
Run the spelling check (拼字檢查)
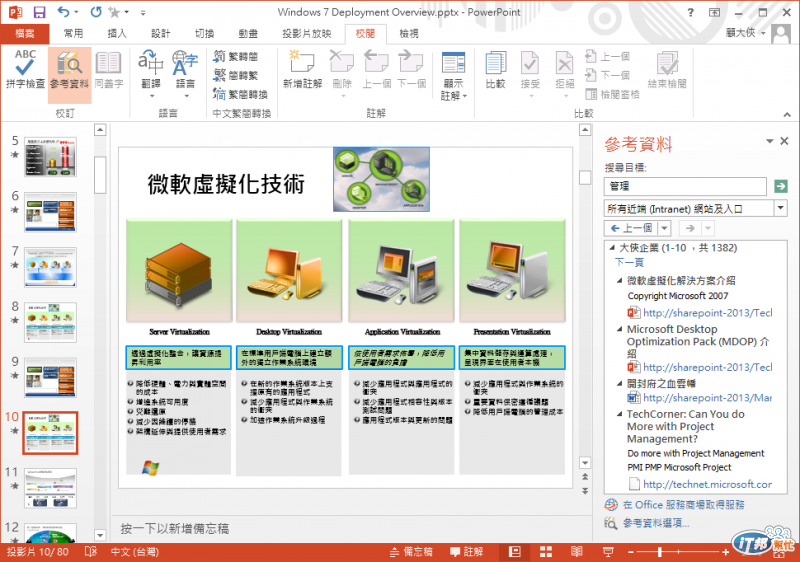pyautogui.click(x=25, y=69)
